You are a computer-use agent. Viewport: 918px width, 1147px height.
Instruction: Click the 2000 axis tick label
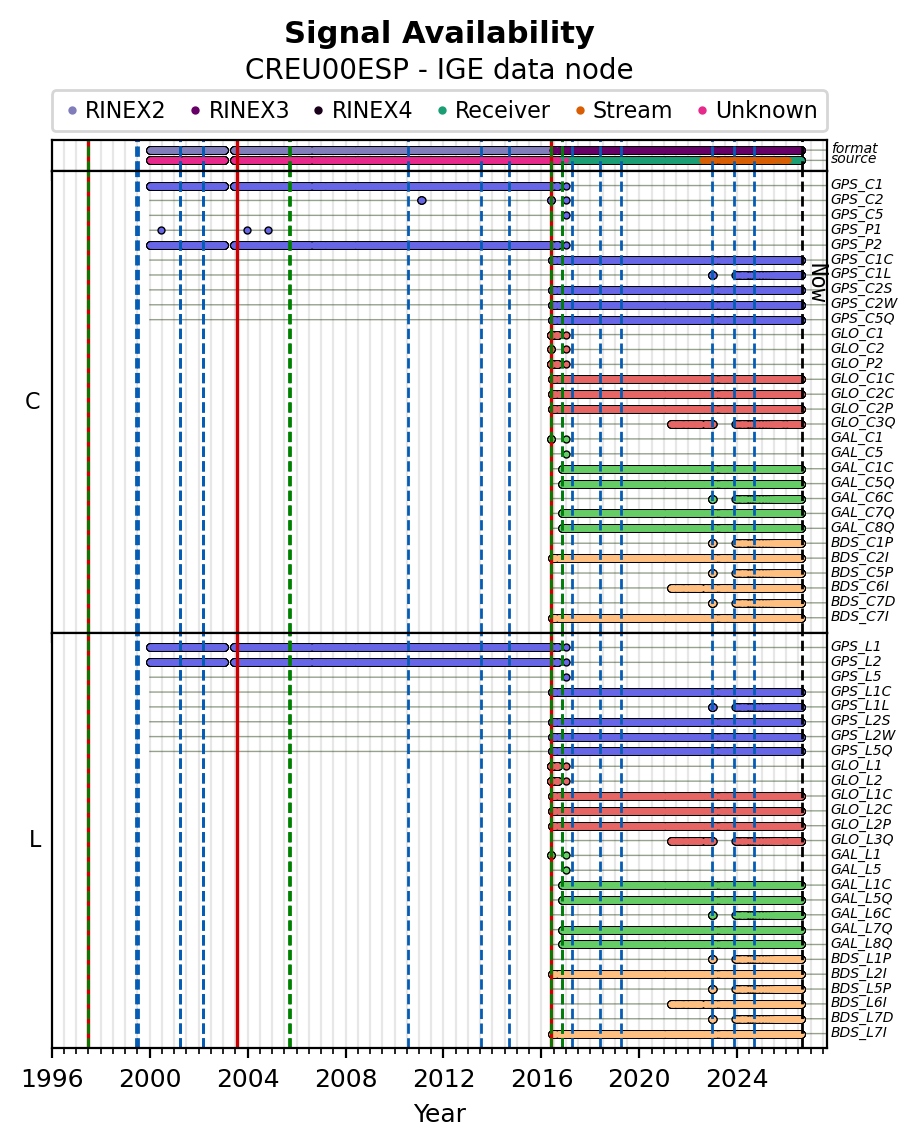coord(150,1079)
